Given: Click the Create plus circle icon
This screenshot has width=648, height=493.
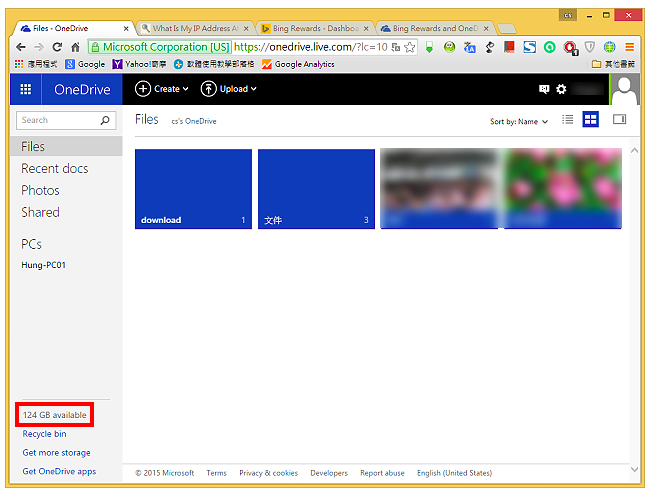Looking at the screenshot, I should coord(143,89).
